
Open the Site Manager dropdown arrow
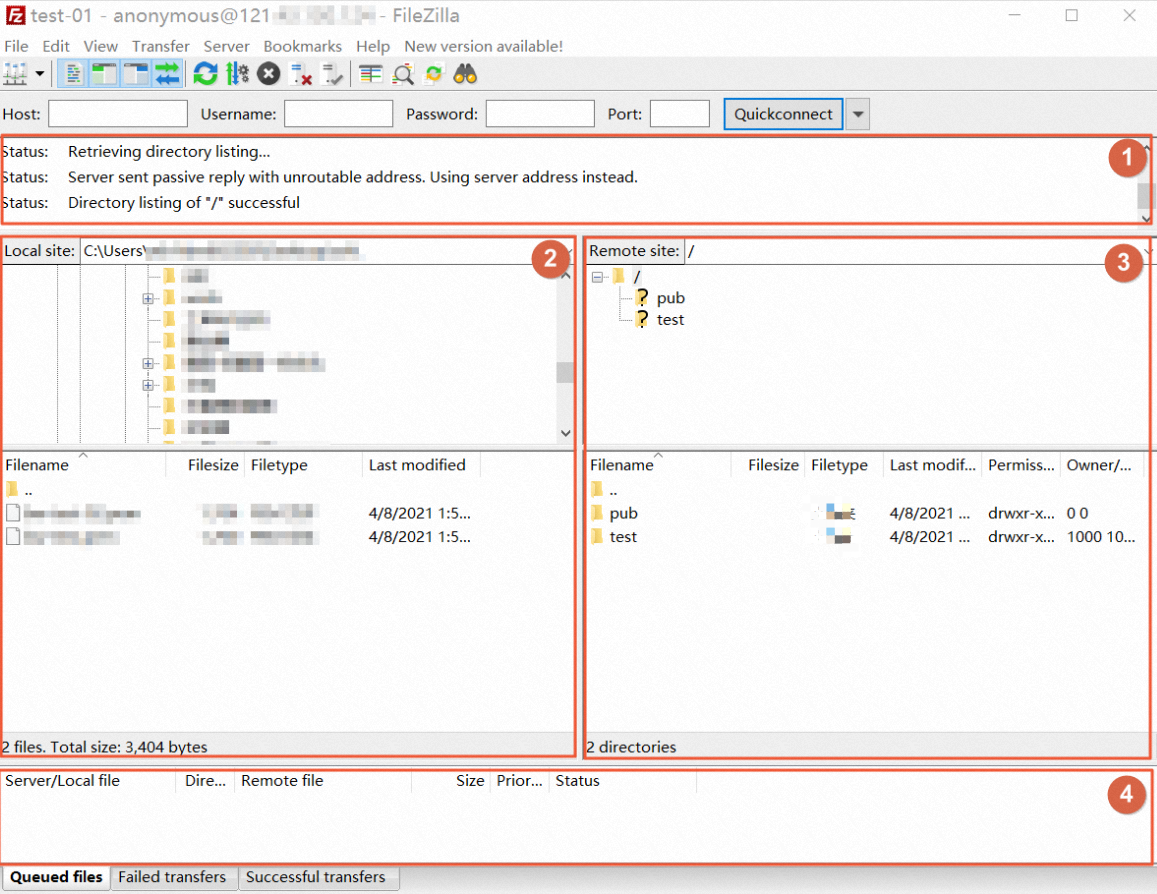(39, 73)
